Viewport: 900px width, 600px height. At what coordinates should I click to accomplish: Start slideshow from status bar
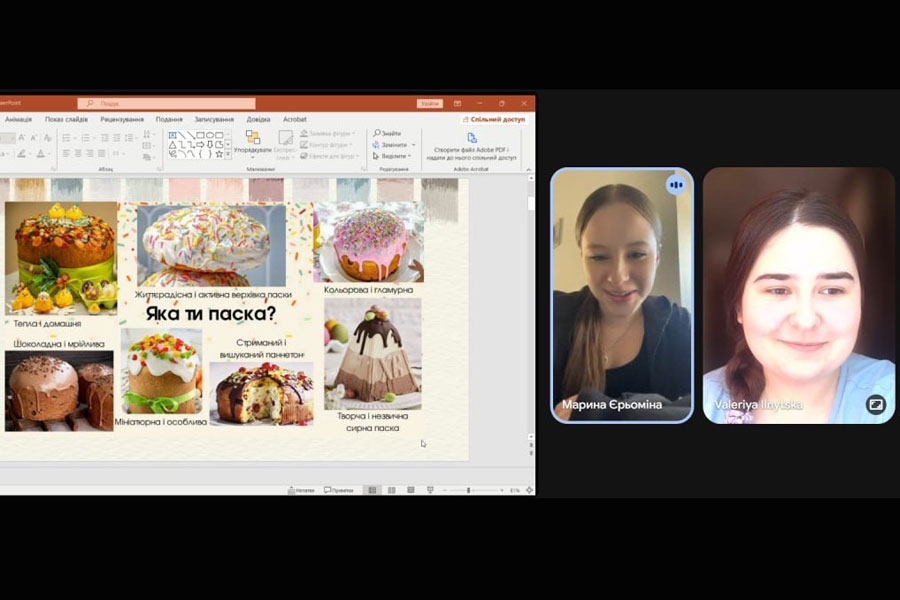[430, 490]
